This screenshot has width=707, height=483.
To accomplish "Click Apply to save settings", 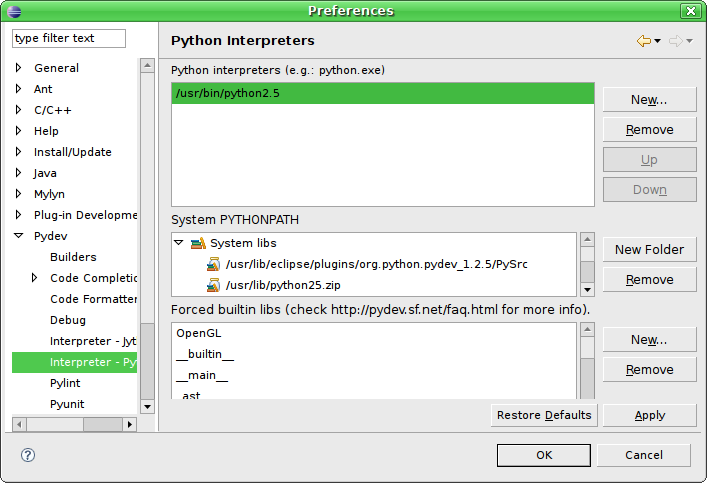I will 650,415.
